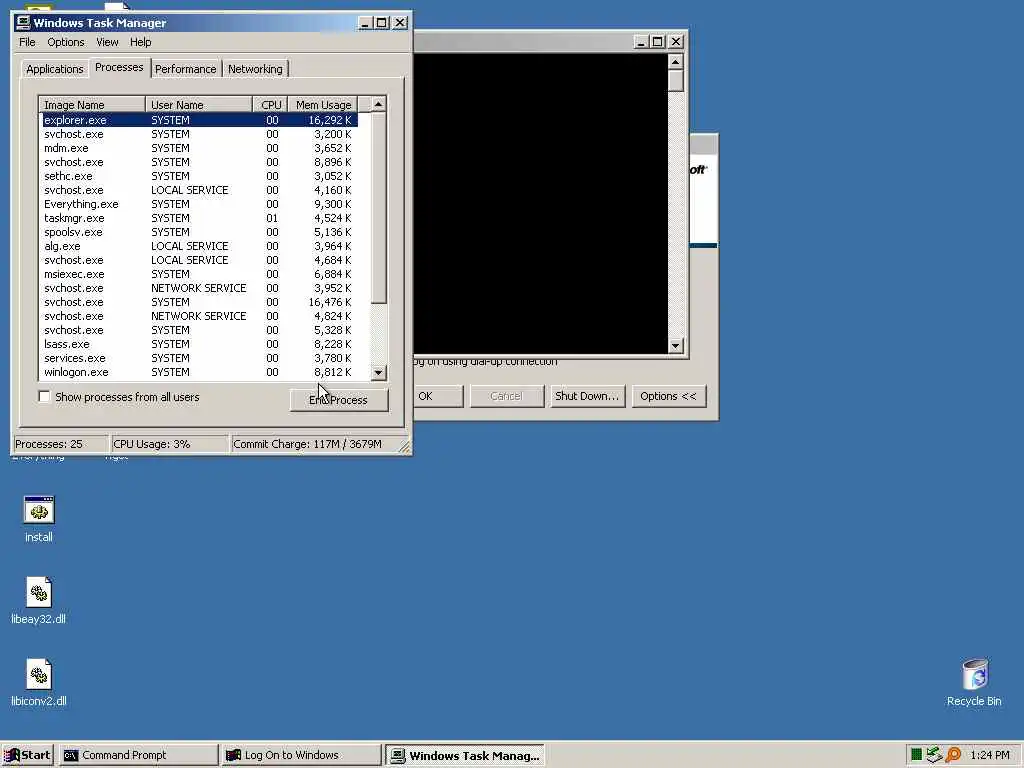Select the explorer.exe process row
1024x768 pixels.
click(199, 120)
